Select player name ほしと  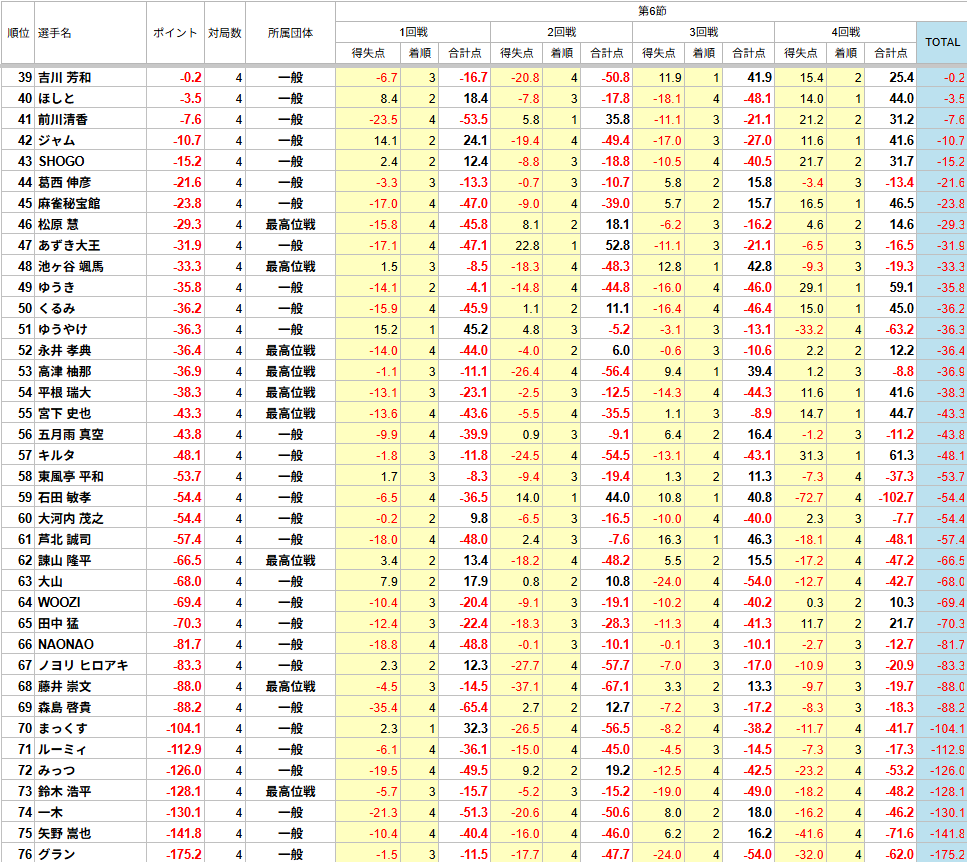click(56, 99)
